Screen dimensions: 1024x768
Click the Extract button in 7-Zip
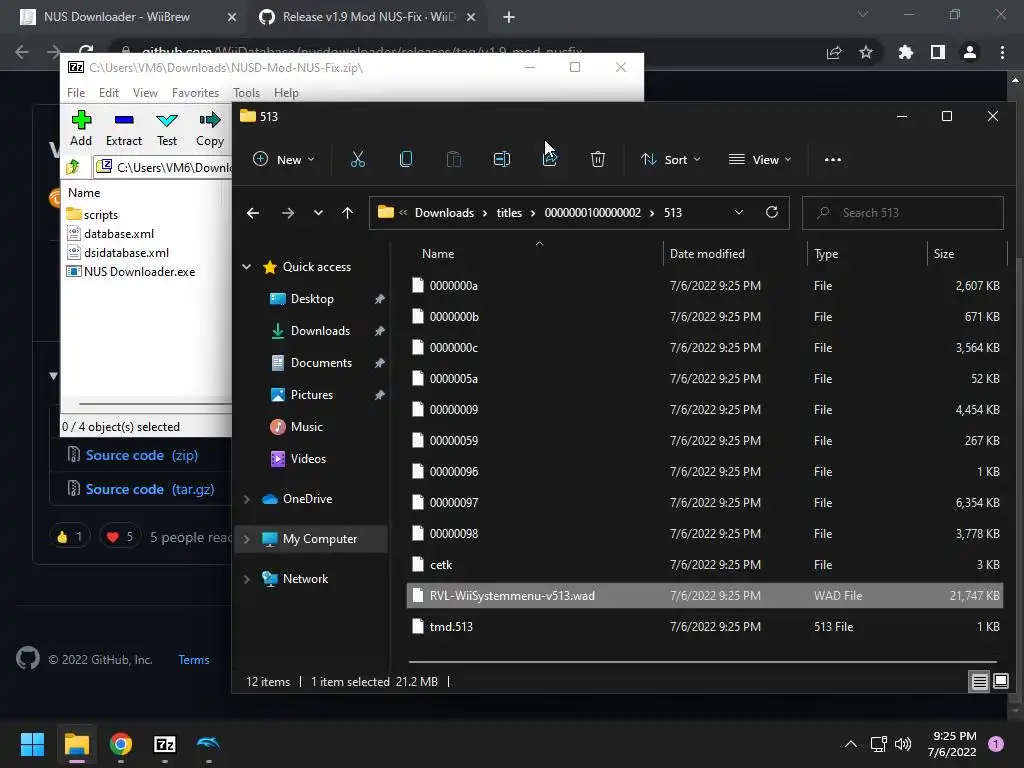(x=123, y=129)
